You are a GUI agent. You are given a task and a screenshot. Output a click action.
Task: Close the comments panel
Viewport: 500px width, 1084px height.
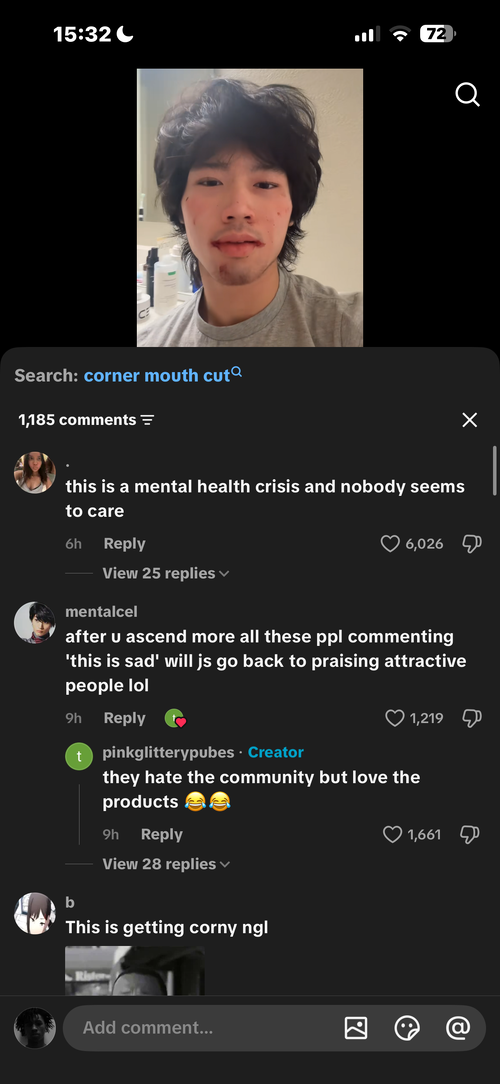pos(470,420)
